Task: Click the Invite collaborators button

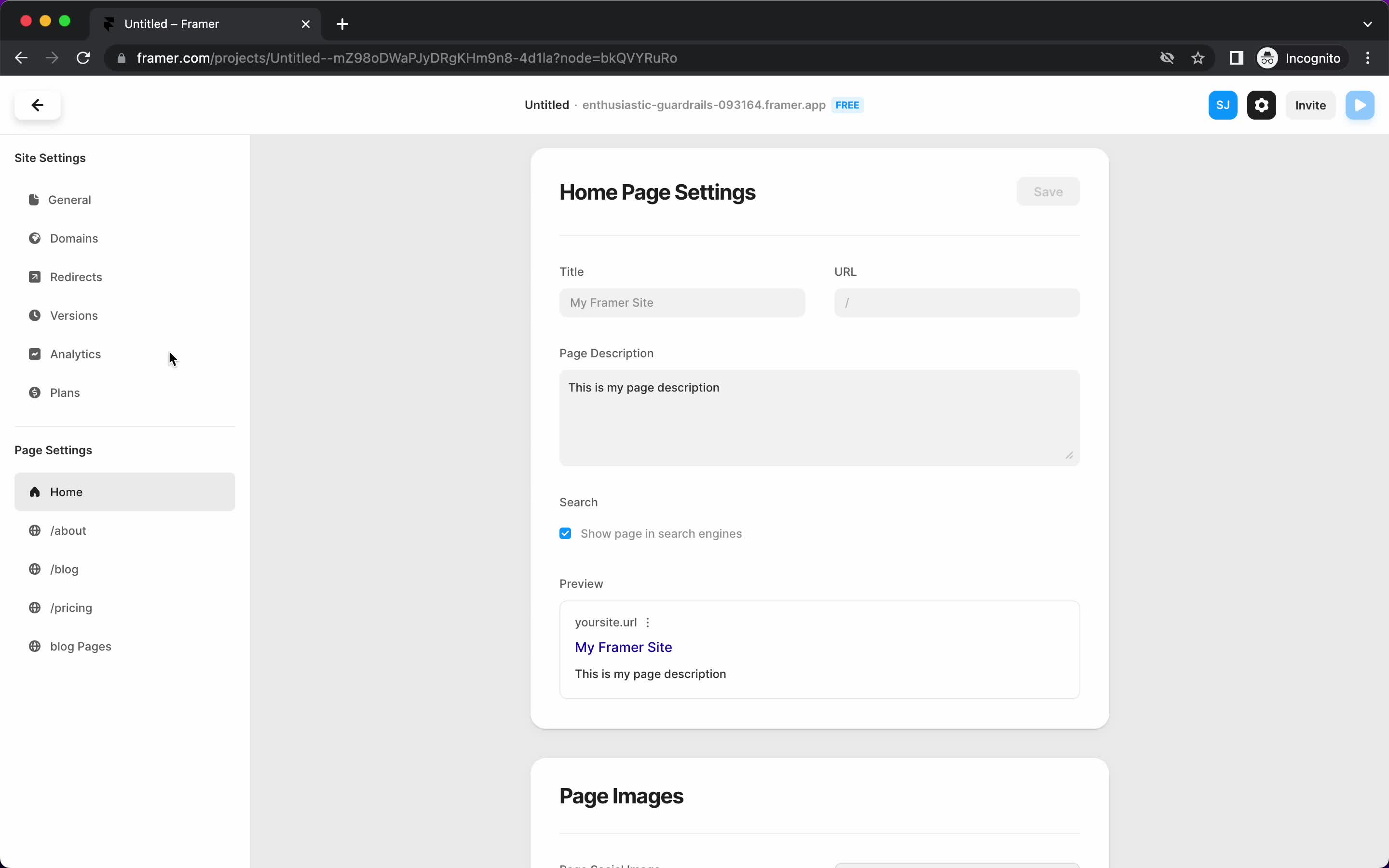Action: (x=1310, y=105)
